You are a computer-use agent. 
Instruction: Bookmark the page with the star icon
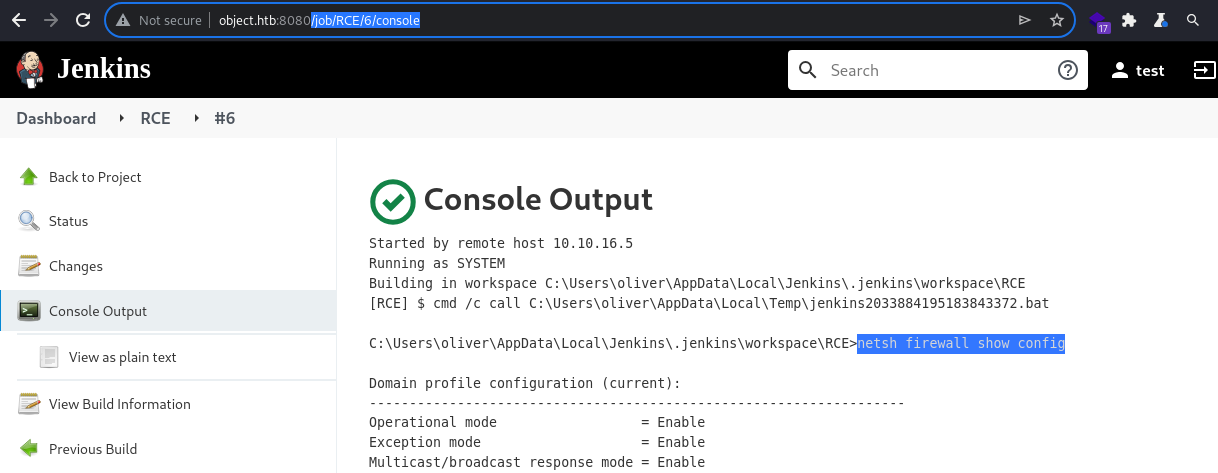[1056, 20]
